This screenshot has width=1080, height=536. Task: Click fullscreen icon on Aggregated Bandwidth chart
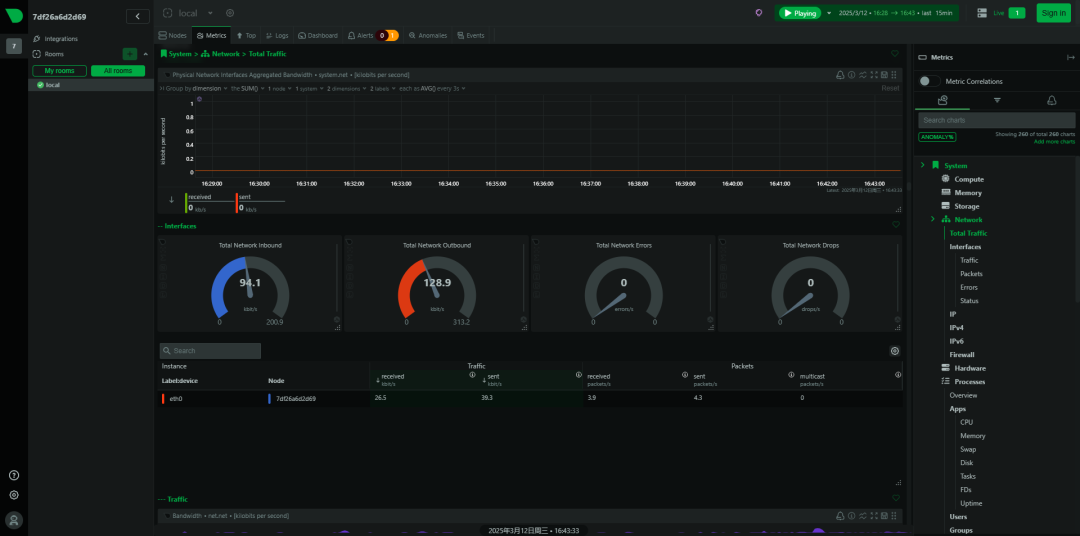pyautogui.click(x=874, y=74)
